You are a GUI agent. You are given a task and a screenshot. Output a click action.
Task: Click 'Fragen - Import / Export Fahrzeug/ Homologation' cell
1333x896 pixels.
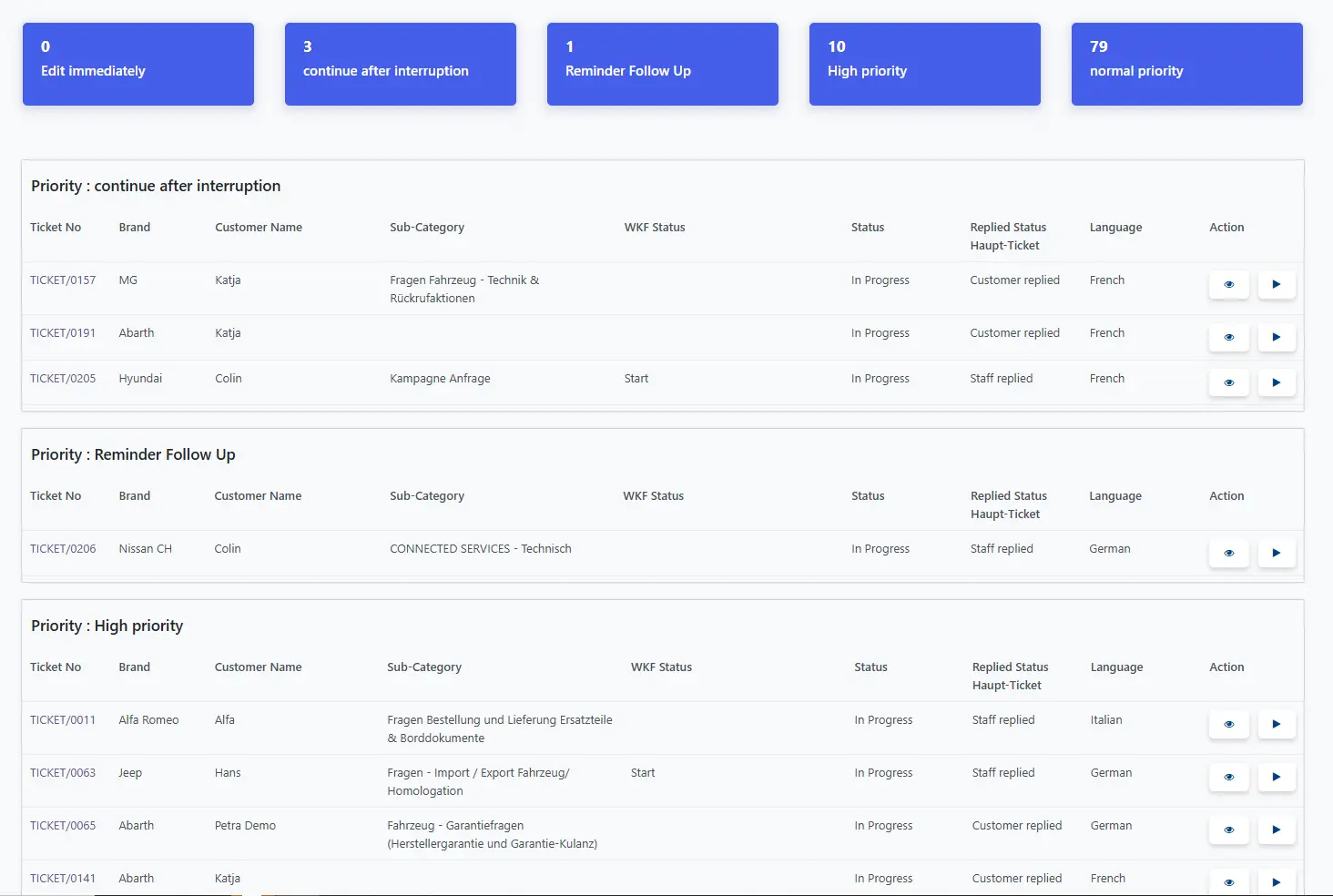pyautogui.click(x=478, y=782)
